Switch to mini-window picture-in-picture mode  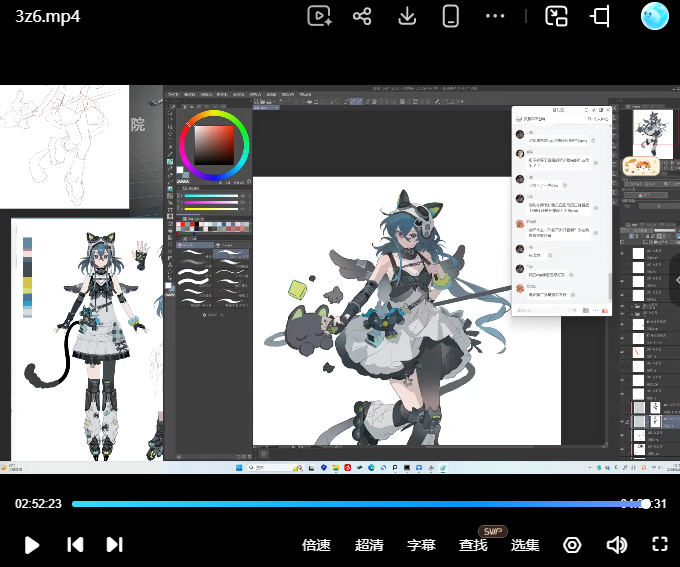click(556, 16)
